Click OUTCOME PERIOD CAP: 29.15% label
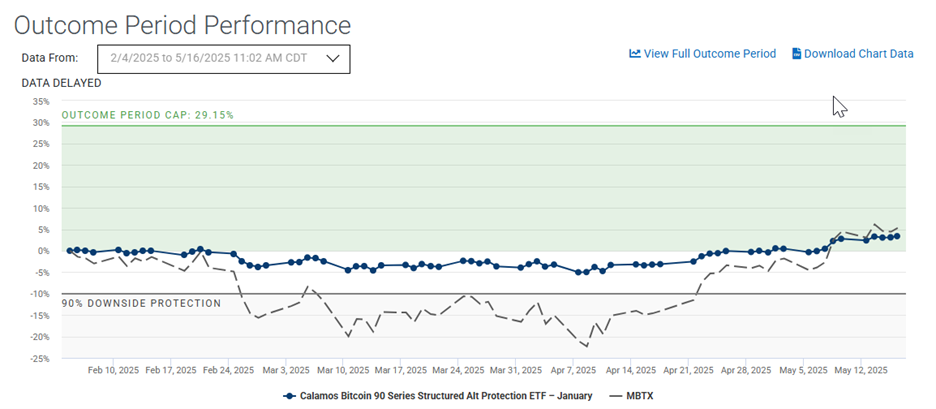This screenshot has height=409, width=936. pyautogui.click(x=147, y=115)
